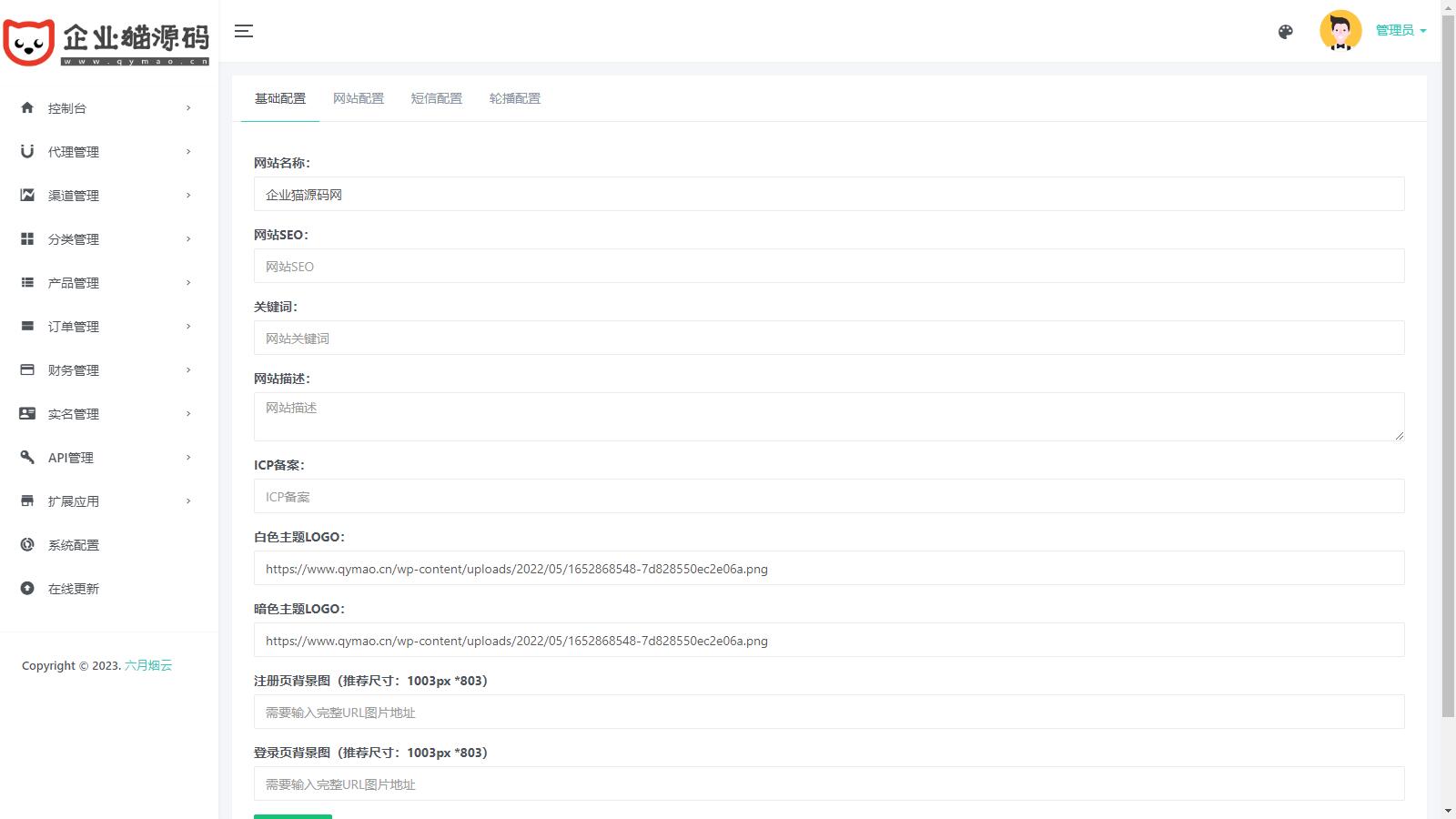Click the chart icon for 渠道管理

[x=27, y=195]
